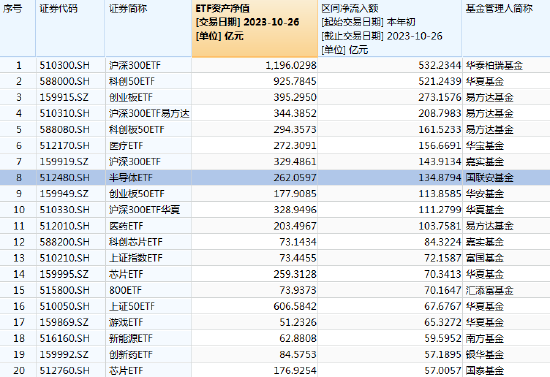This screenshot has width=550, height=377.
Task: Click manager cell 银华基金
Action: tap(485, 355)
